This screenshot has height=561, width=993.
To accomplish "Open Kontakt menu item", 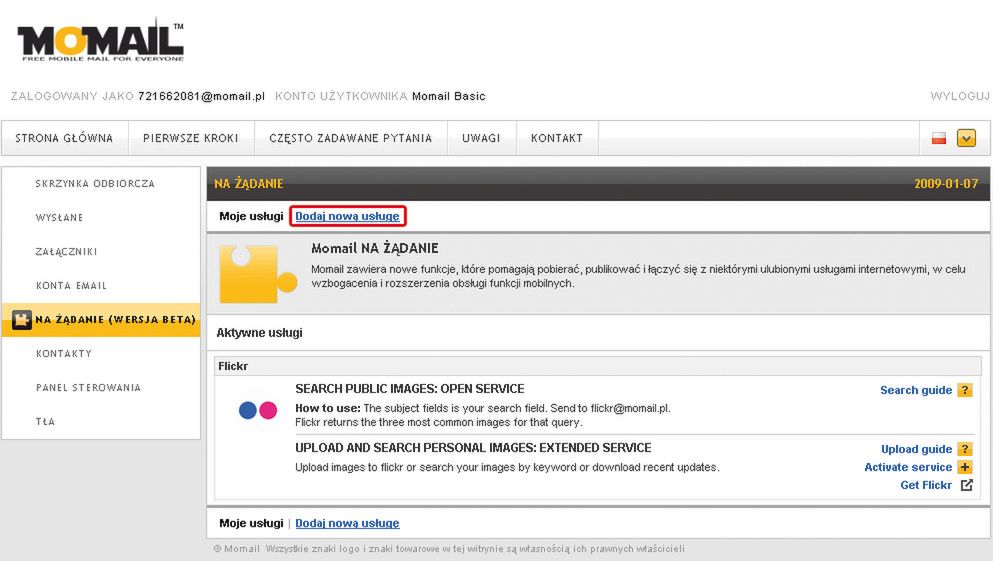I will pos(557,138).
